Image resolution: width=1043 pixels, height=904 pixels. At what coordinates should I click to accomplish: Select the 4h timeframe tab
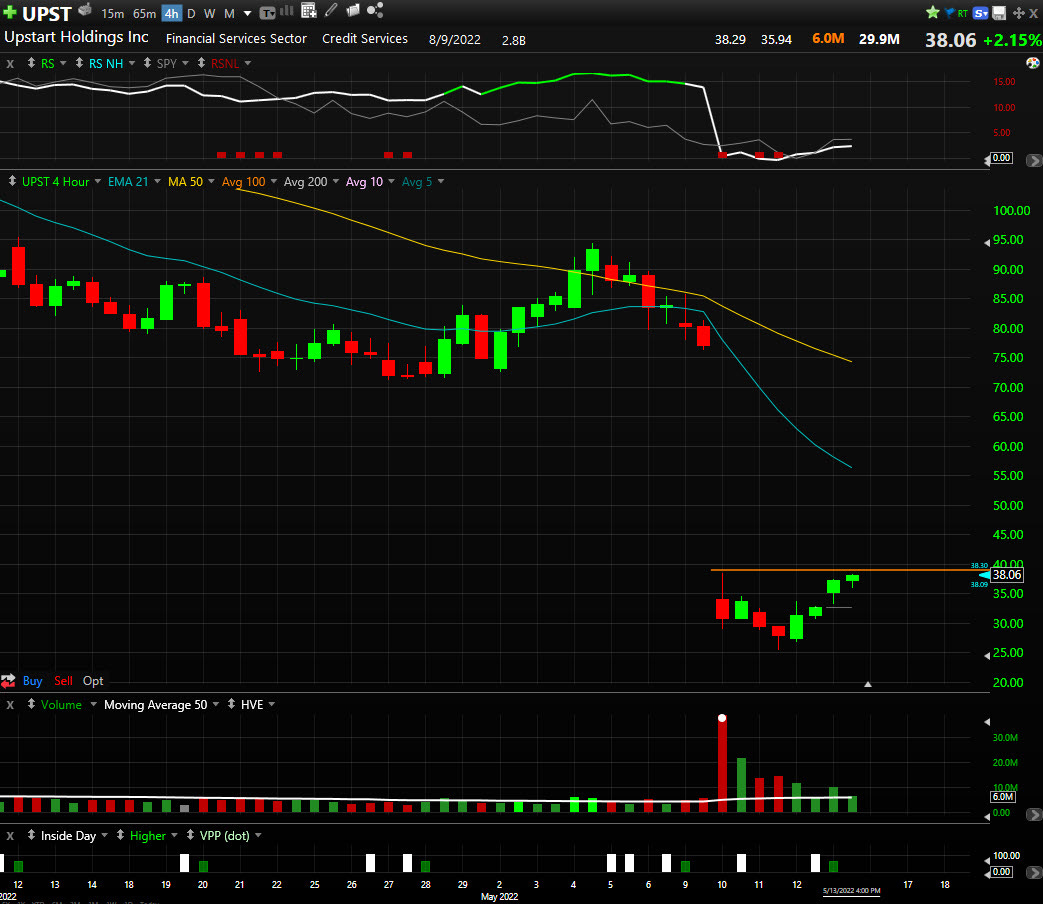172,13
